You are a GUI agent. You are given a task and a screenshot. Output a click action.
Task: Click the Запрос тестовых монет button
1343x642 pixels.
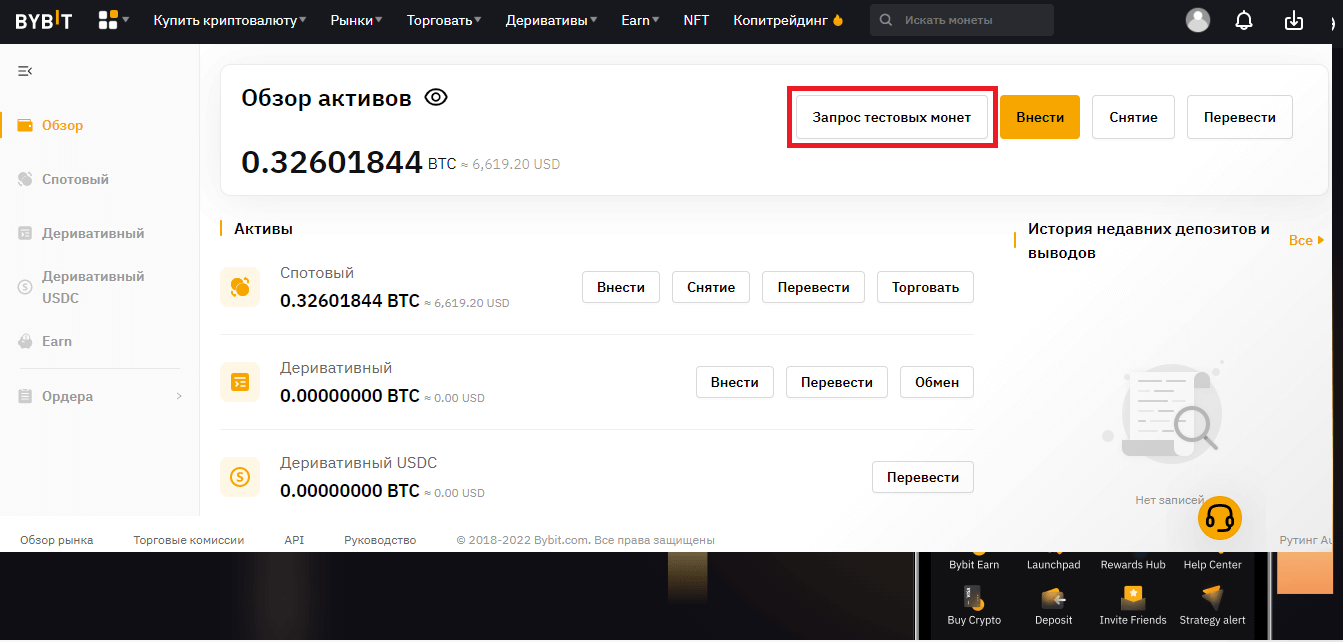click(x=891, y=117)
